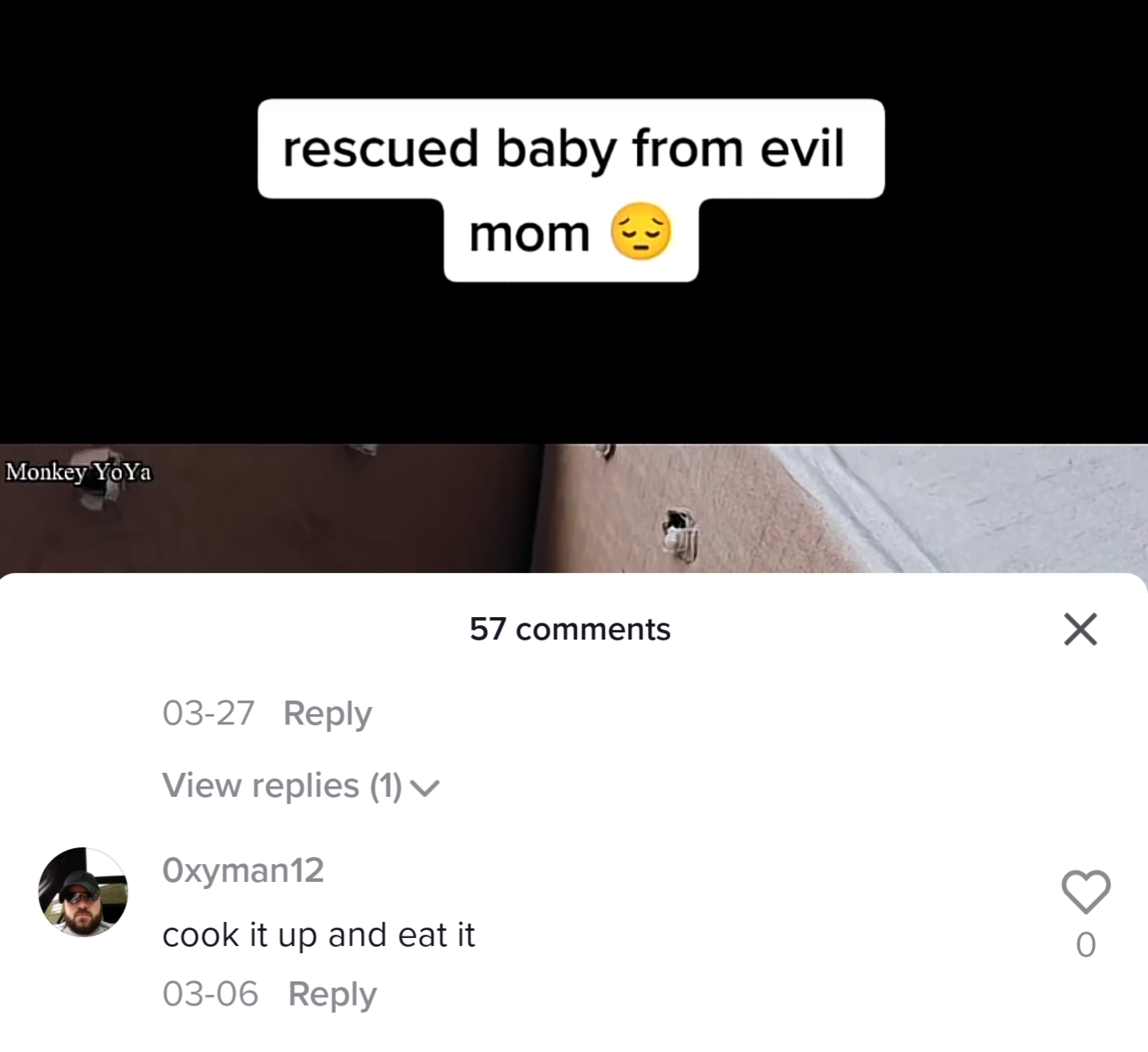Click Reply next to the 03-27 date
Viewport: 1148px width, 1052px height.
327,713
